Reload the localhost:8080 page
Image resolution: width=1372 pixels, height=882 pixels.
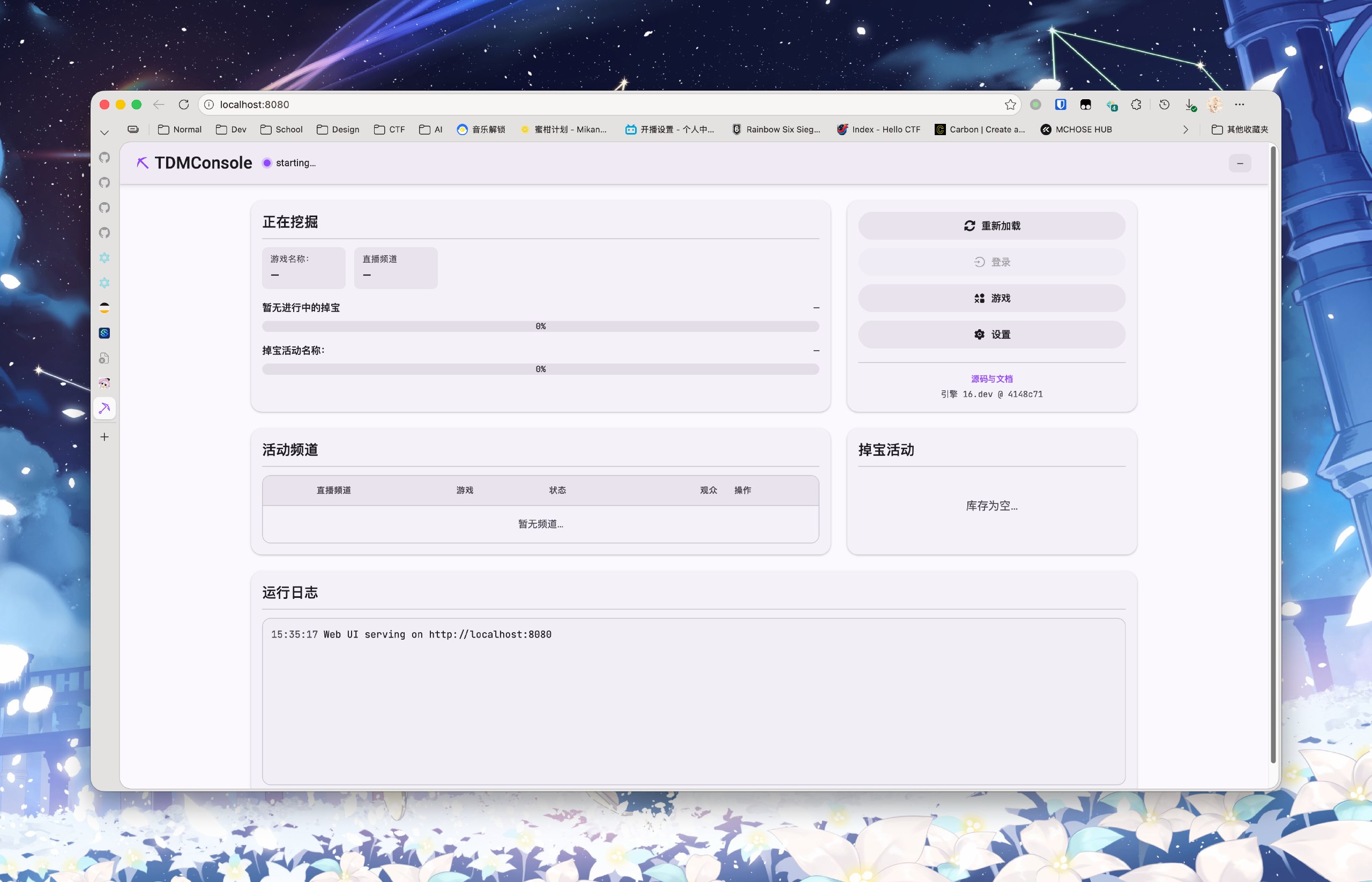[184, 104]
